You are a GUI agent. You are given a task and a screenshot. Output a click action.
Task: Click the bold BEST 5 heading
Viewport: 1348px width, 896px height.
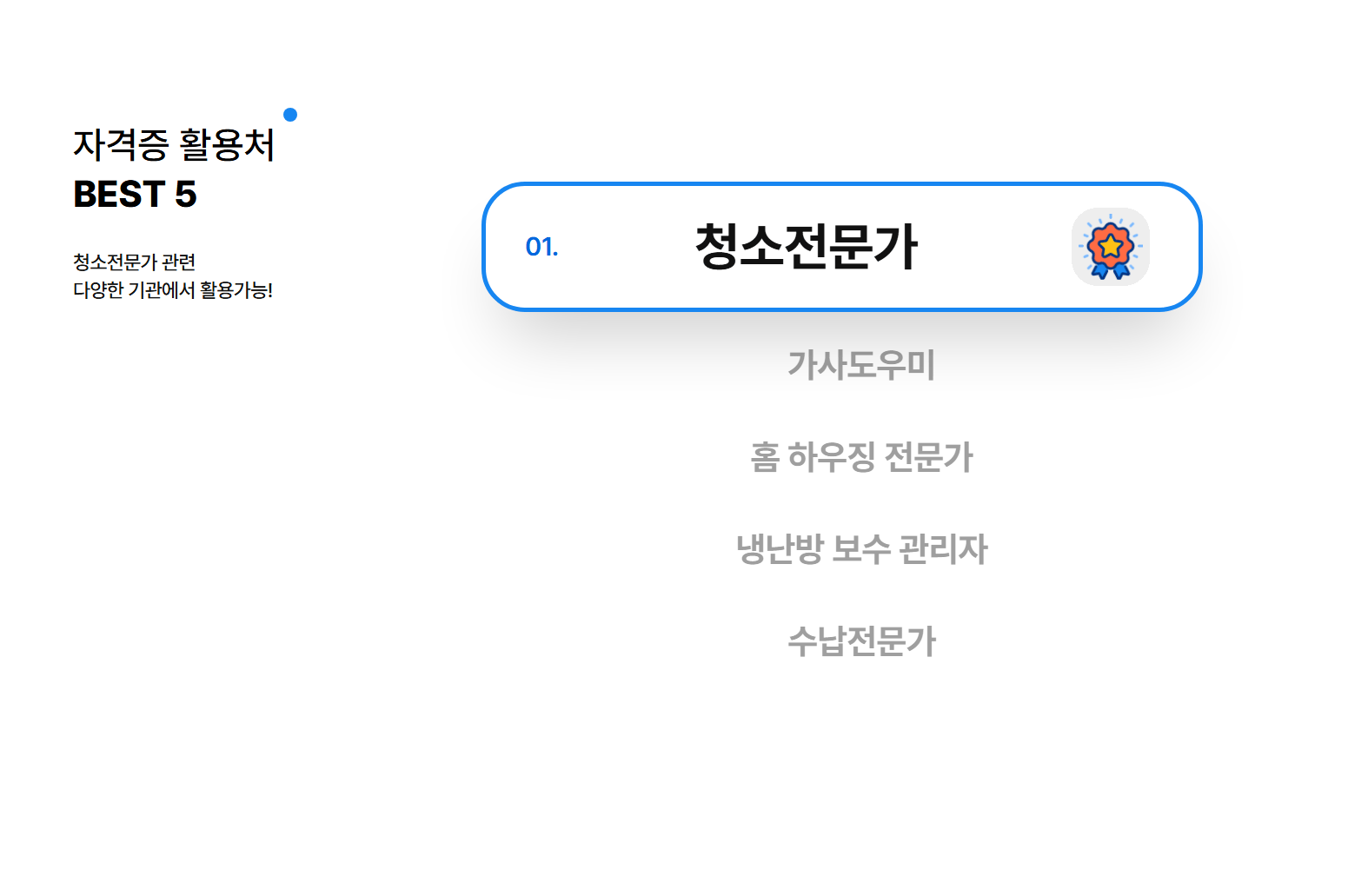pos(135,194)
